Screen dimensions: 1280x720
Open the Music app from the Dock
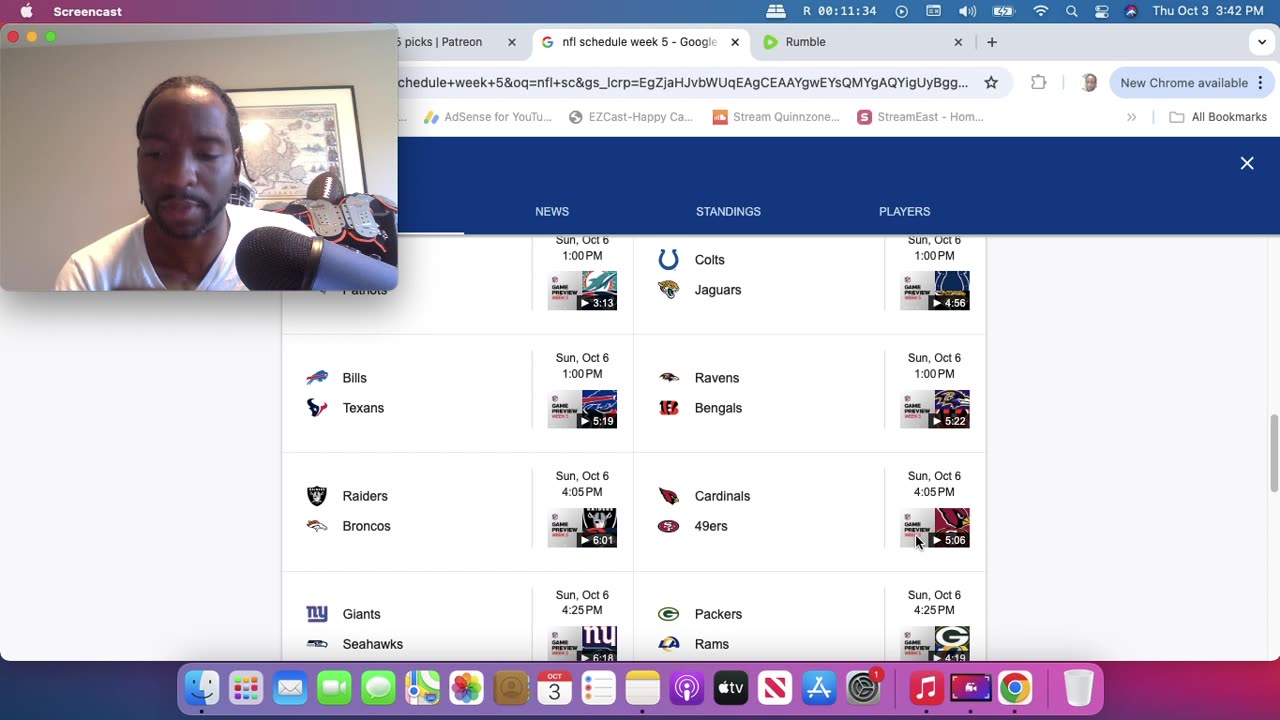(926, 688)
